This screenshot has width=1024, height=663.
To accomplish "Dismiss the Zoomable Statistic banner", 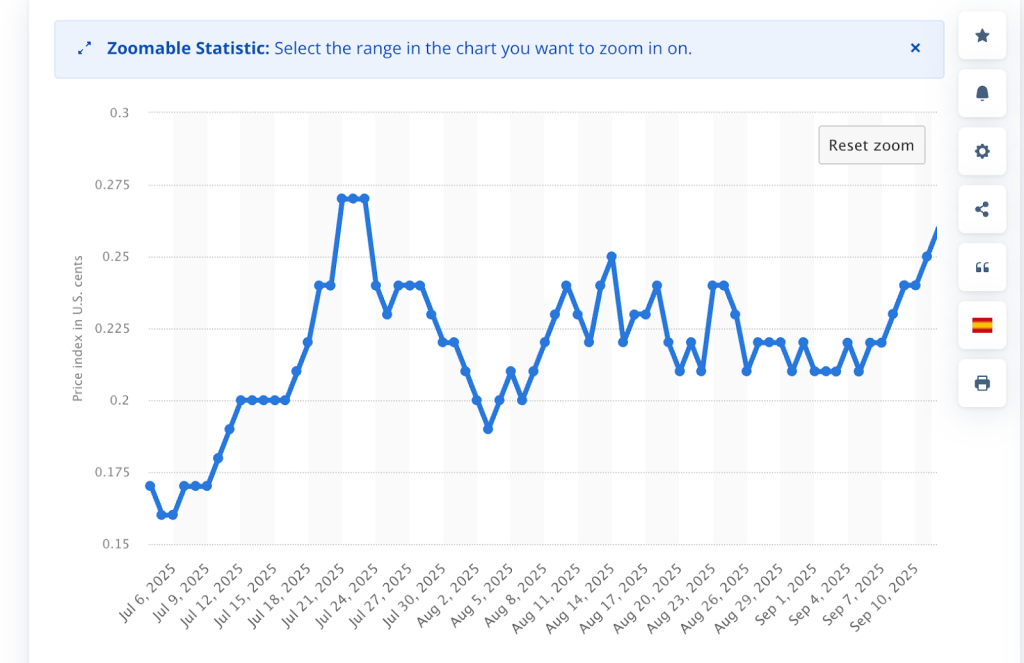I will pos(915,48).
